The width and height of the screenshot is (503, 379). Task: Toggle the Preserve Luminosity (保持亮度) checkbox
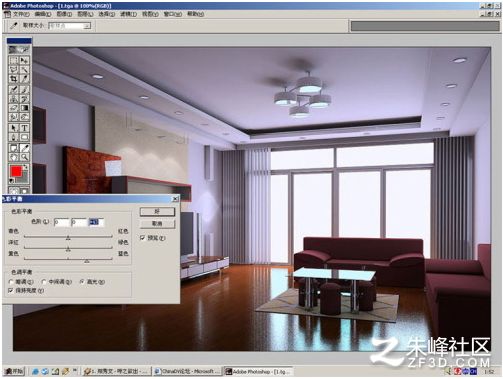click(x=26, y=291)
